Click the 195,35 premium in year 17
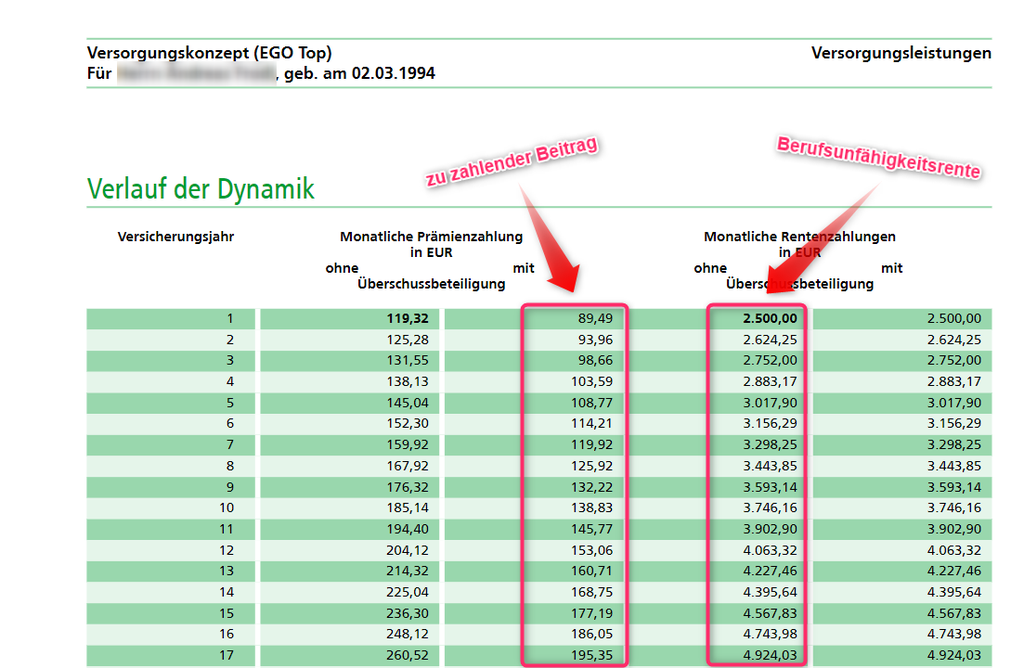Image resolution: width=1024 pixels, height=668 pixels. click(x=594, y=655)
